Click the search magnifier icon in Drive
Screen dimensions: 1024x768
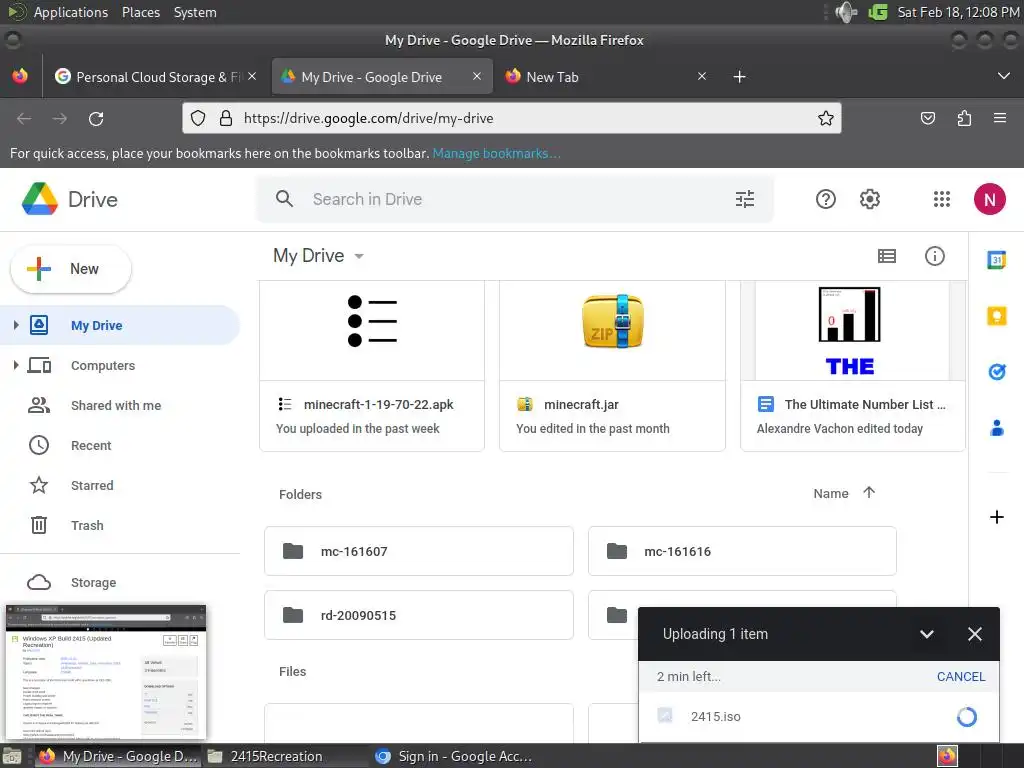click(x=284, y=199)
